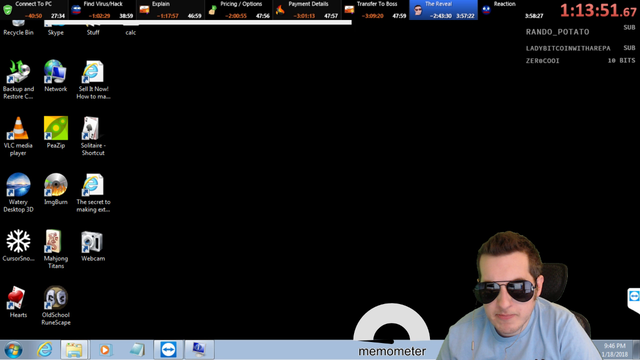Screen dimensions: 640x360
Task: Click the memometer label
Action: [392, 351]
